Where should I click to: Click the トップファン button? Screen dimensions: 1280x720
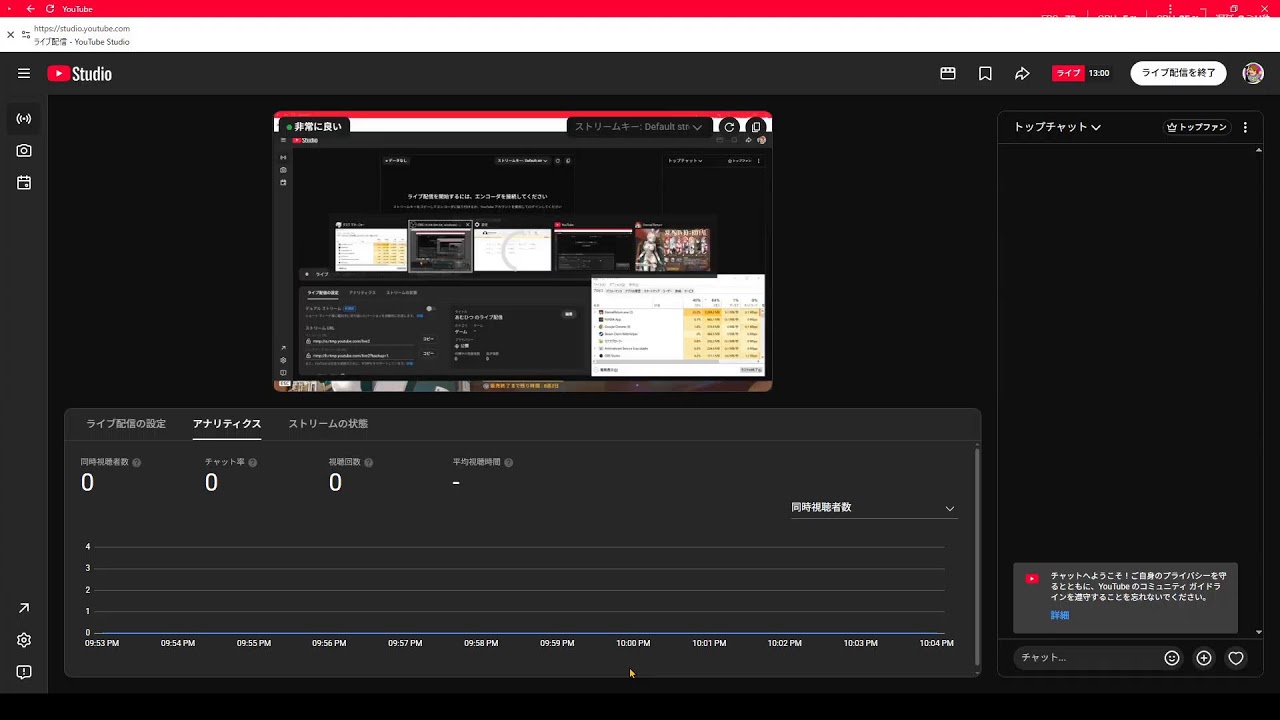tap(1197, 127)
